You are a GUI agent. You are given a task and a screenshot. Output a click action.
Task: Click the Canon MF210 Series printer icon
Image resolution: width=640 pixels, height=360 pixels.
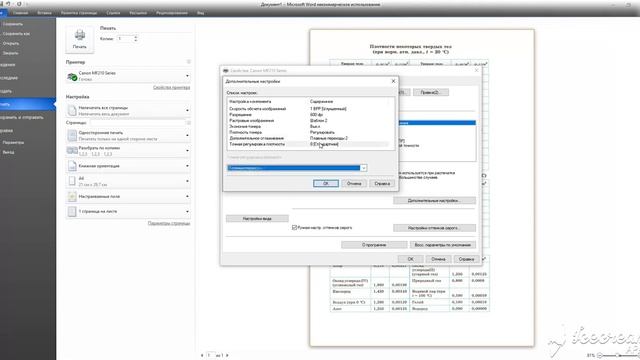click(72, 76)
